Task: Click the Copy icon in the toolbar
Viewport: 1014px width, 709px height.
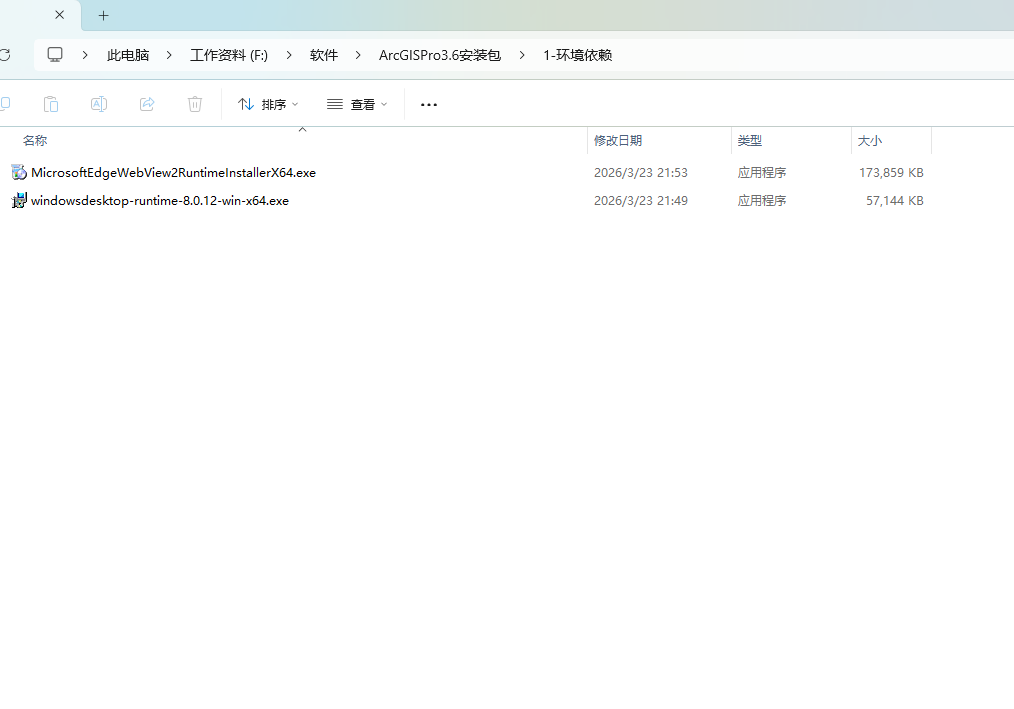Action: [x=4, y=104]
